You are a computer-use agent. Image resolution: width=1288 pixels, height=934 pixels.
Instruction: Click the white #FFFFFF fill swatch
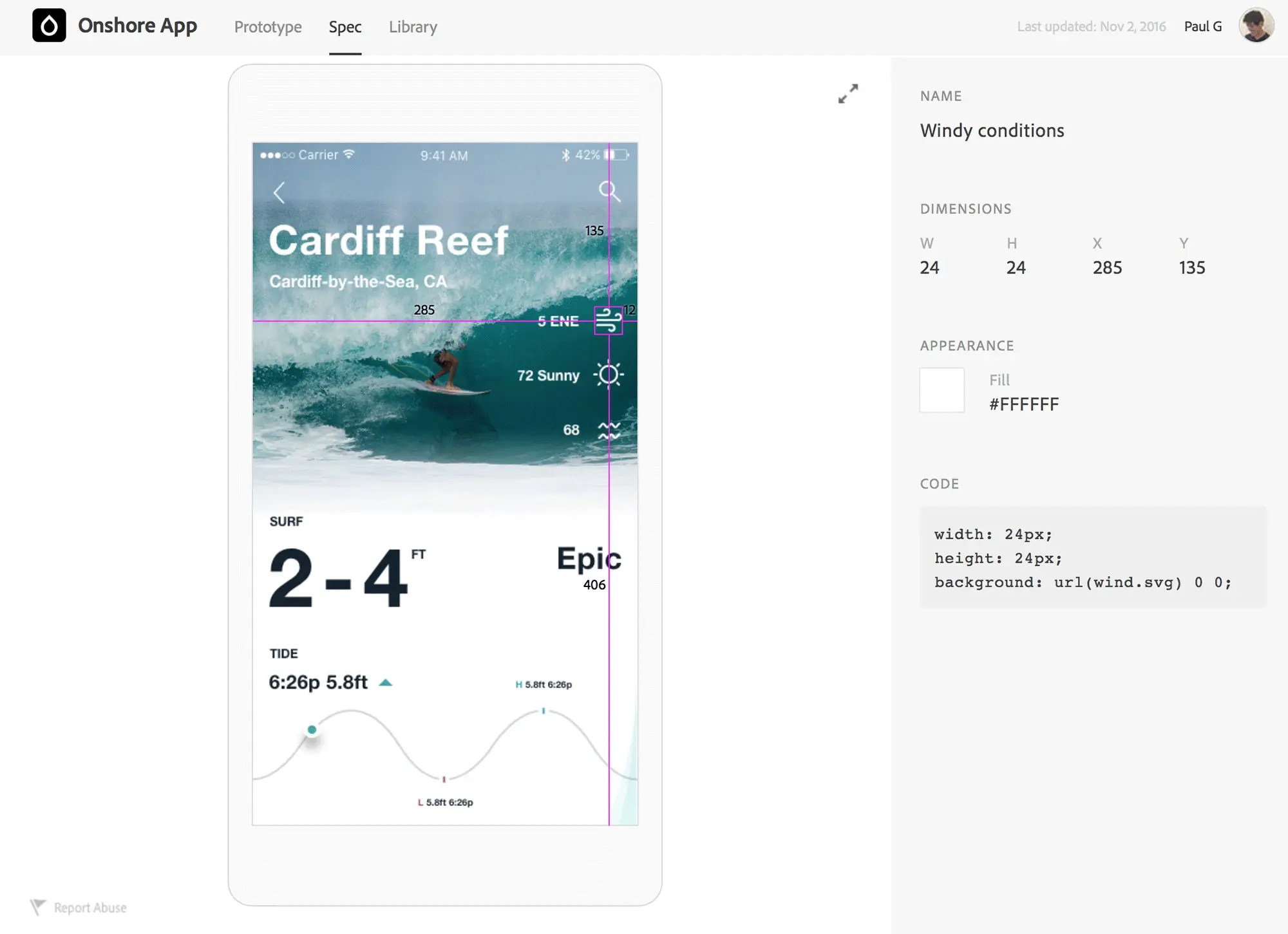click(x=942, y=390)
